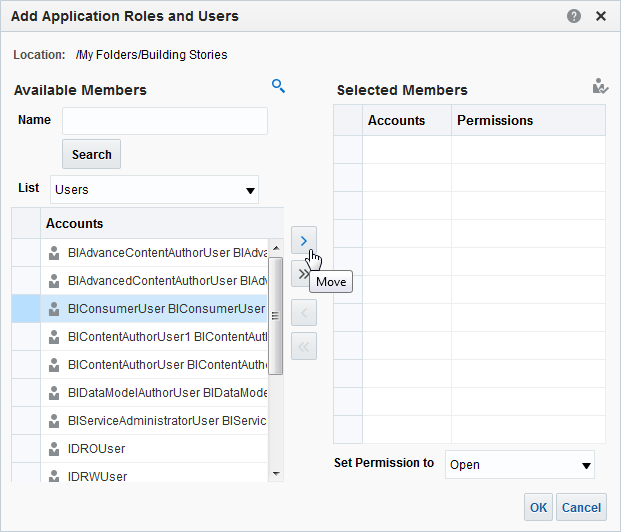The image size is (621, 532).
Task: Click the accounts list vertical scrollbar
Action: click(x=276, y=316)
